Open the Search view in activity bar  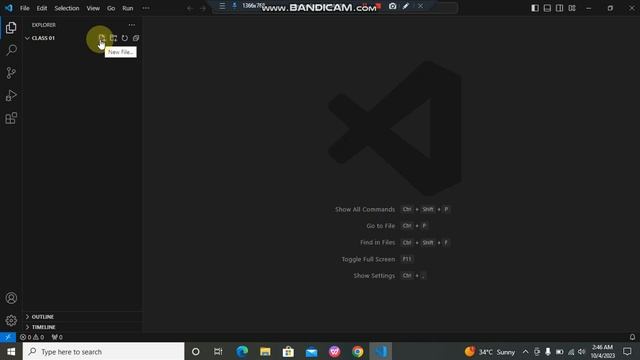(11, 50)
